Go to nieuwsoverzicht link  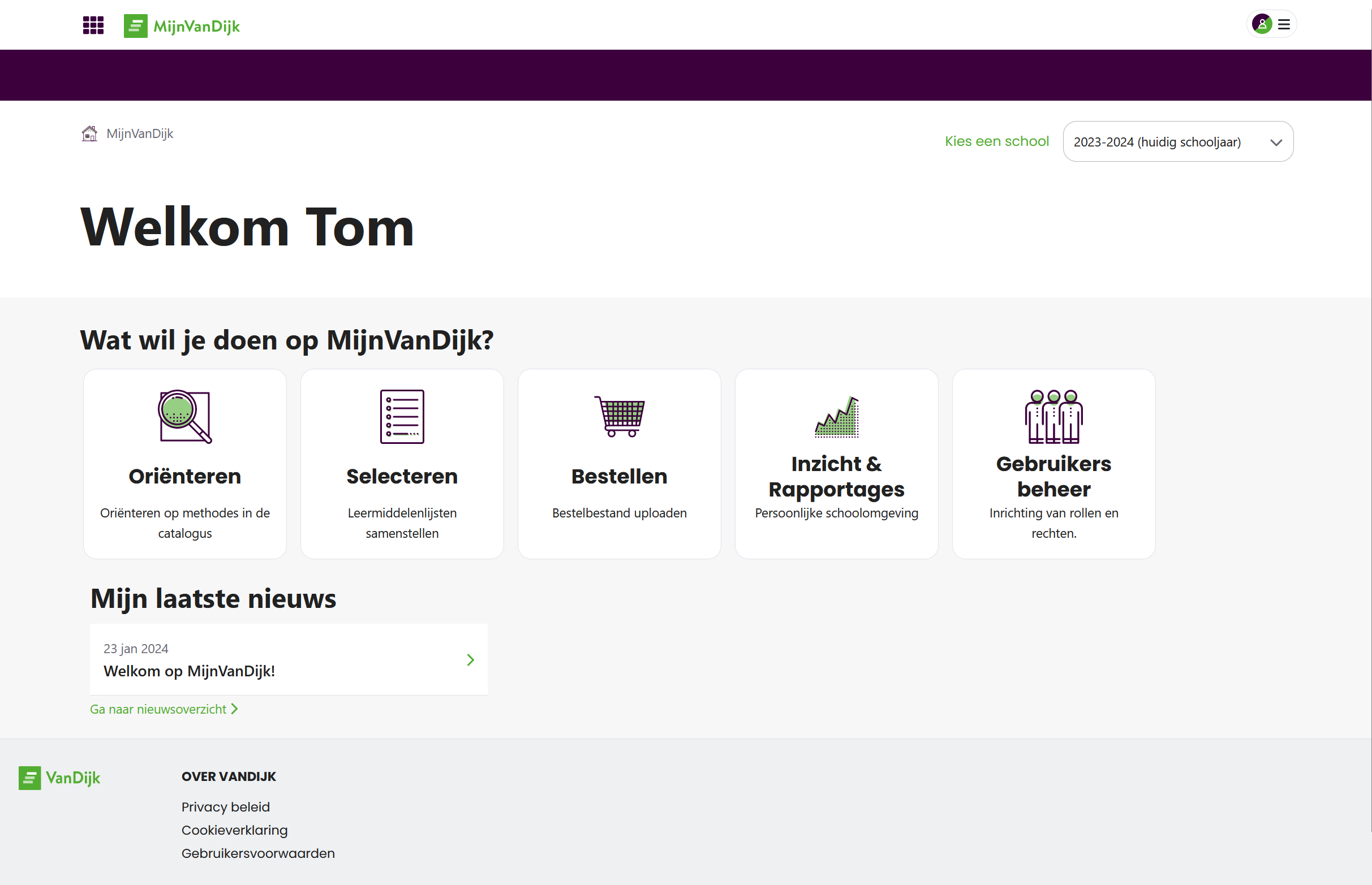pos(164,709)
